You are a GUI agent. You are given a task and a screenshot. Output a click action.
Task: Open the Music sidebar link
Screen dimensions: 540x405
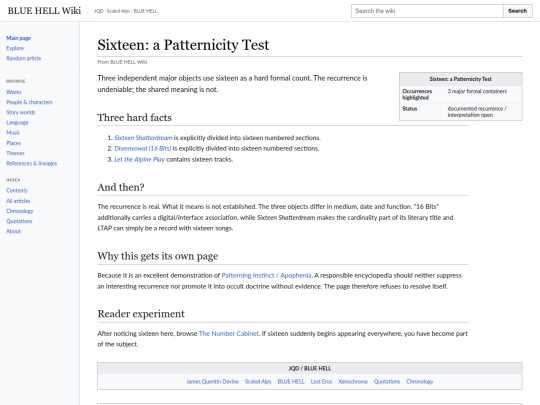click(13, 133)
